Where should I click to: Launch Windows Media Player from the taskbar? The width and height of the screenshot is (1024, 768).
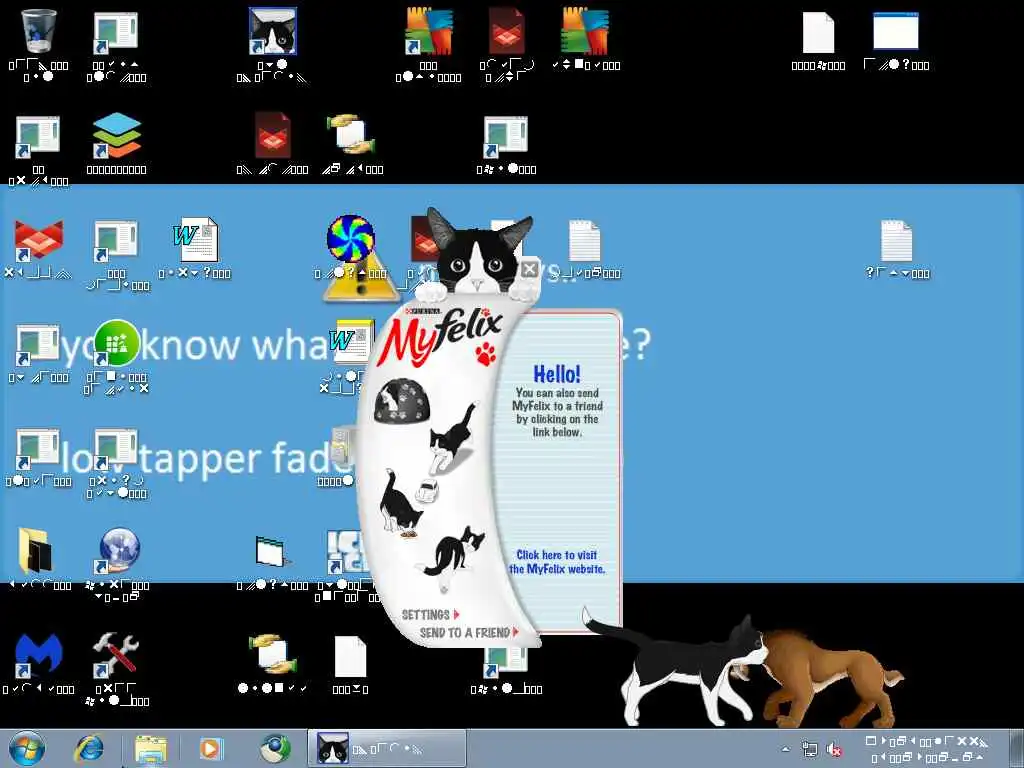coord(212,749)
